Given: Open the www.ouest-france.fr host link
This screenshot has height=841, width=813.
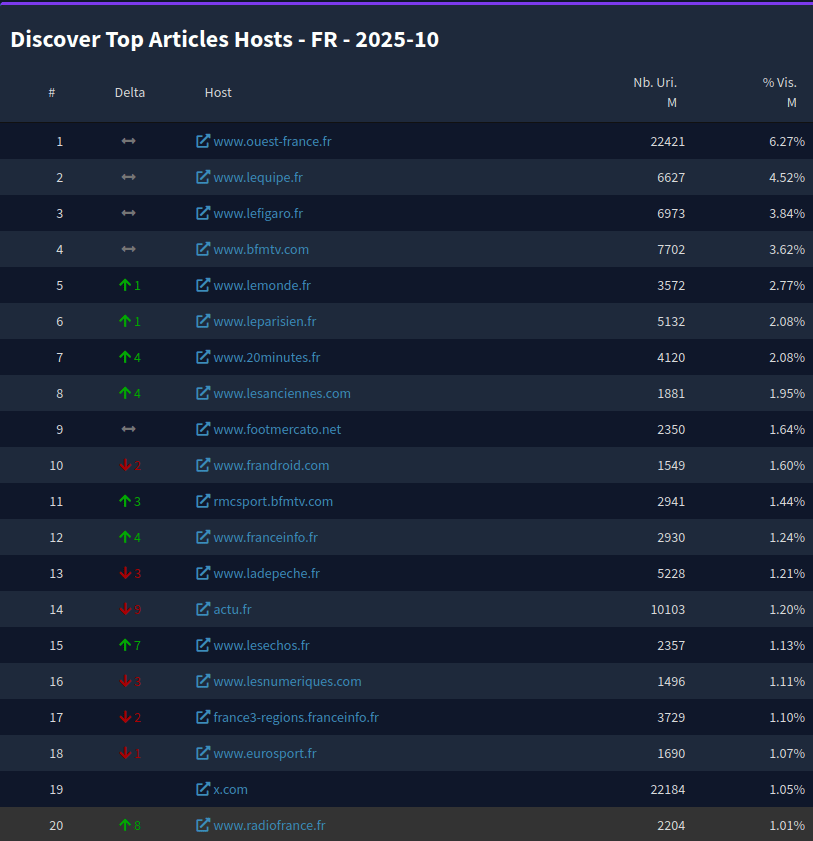Looking at the screenshot, I should pyautogui.click(x=272, y=142).
